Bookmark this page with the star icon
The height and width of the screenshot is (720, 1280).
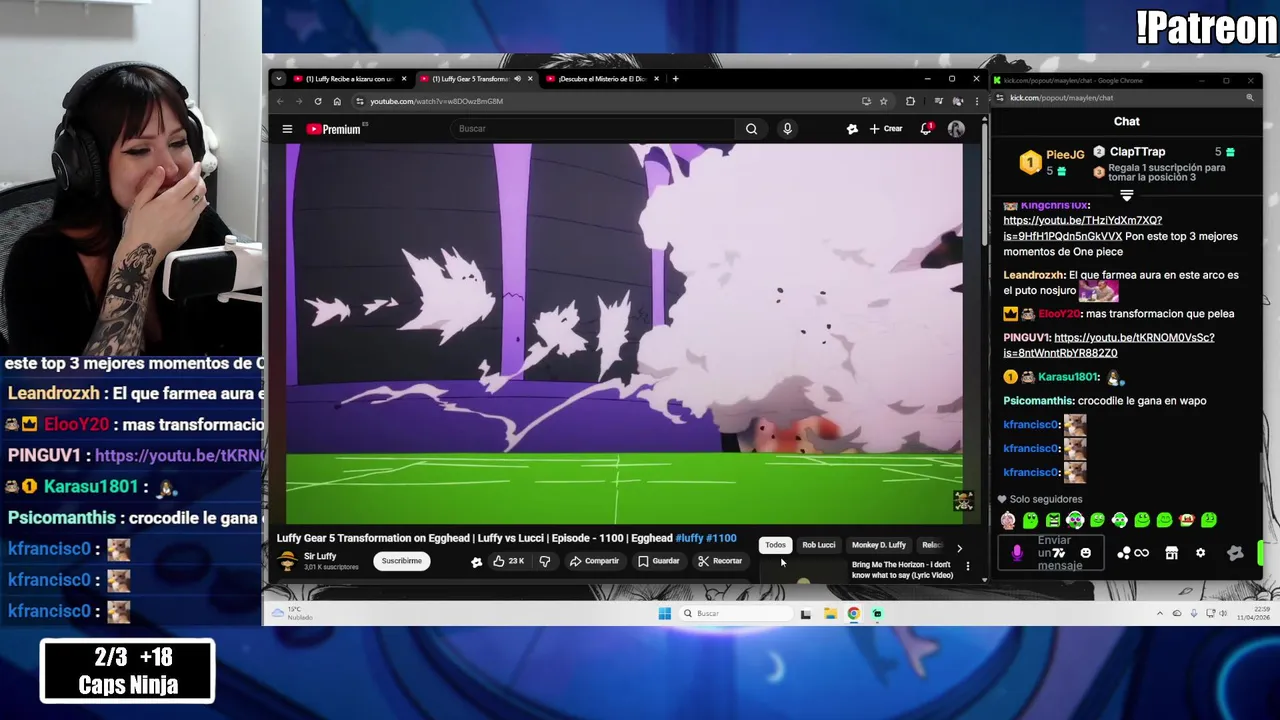[x=883, y=101]
